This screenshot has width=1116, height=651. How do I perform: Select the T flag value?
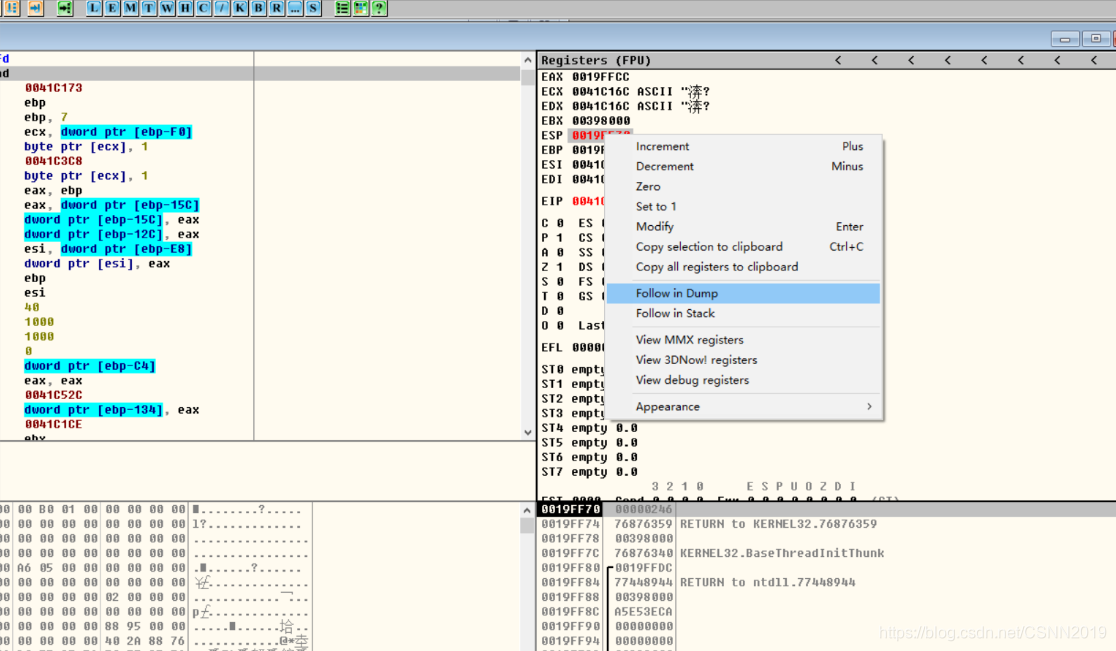click(x=560, y=296)
